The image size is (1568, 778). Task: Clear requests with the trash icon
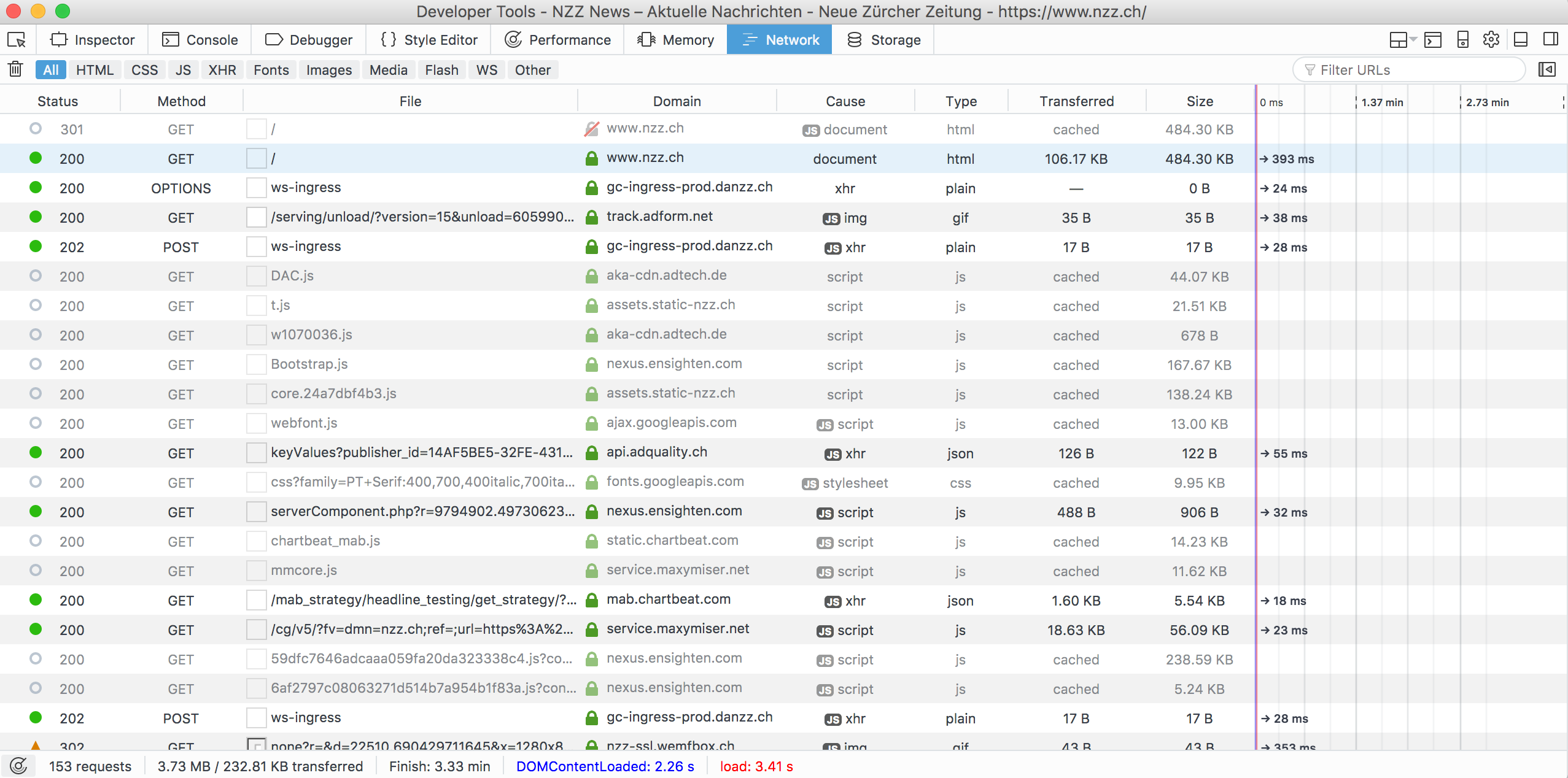[x=16, y=69]
